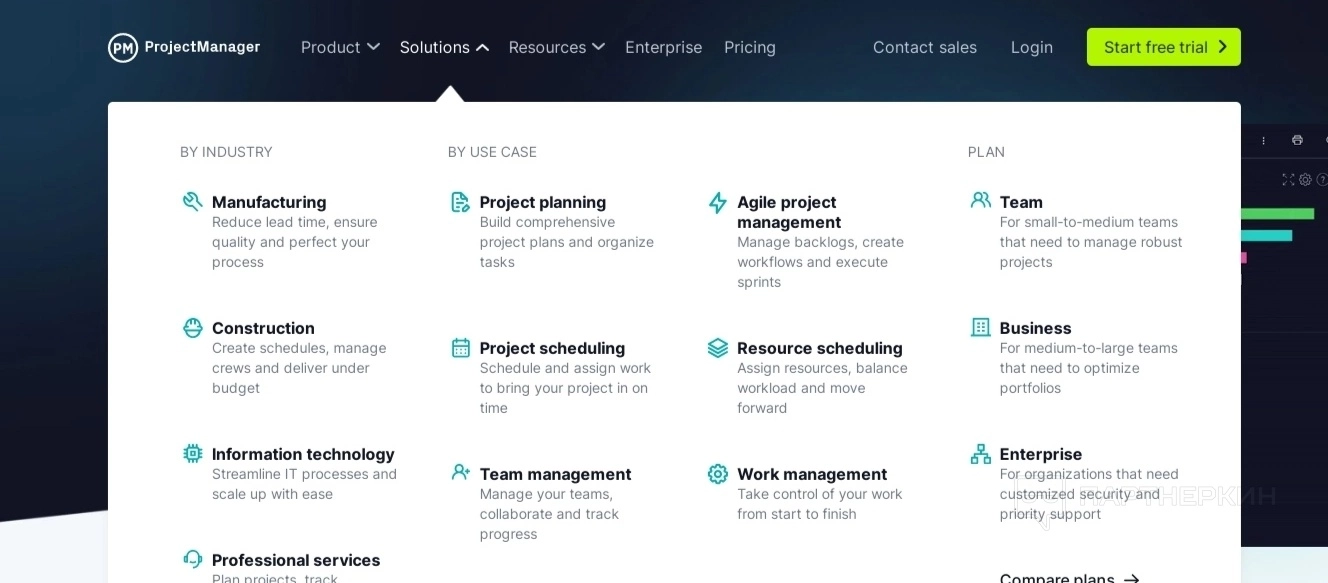Collapse the Solutions dropdown menu
This screenshot has width=1328, height=583.
click(x=444, y=47)
